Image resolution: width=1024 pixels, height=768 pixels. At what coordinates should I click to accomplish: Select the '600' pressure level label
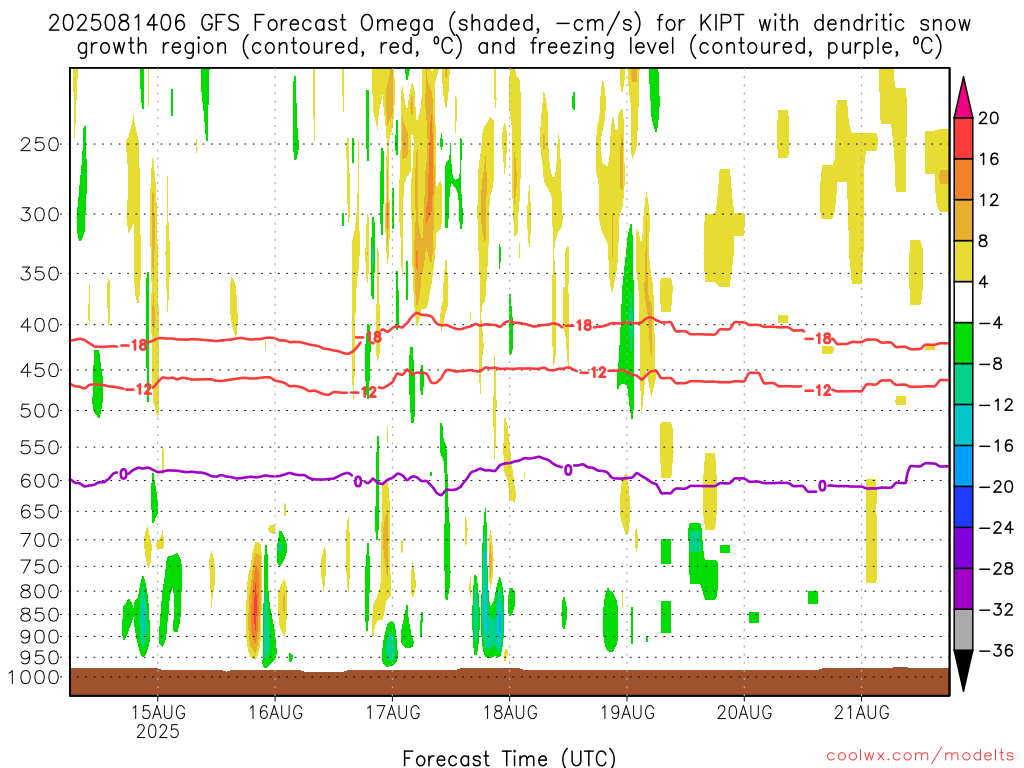pyautogui.click(x=39, y=481)
